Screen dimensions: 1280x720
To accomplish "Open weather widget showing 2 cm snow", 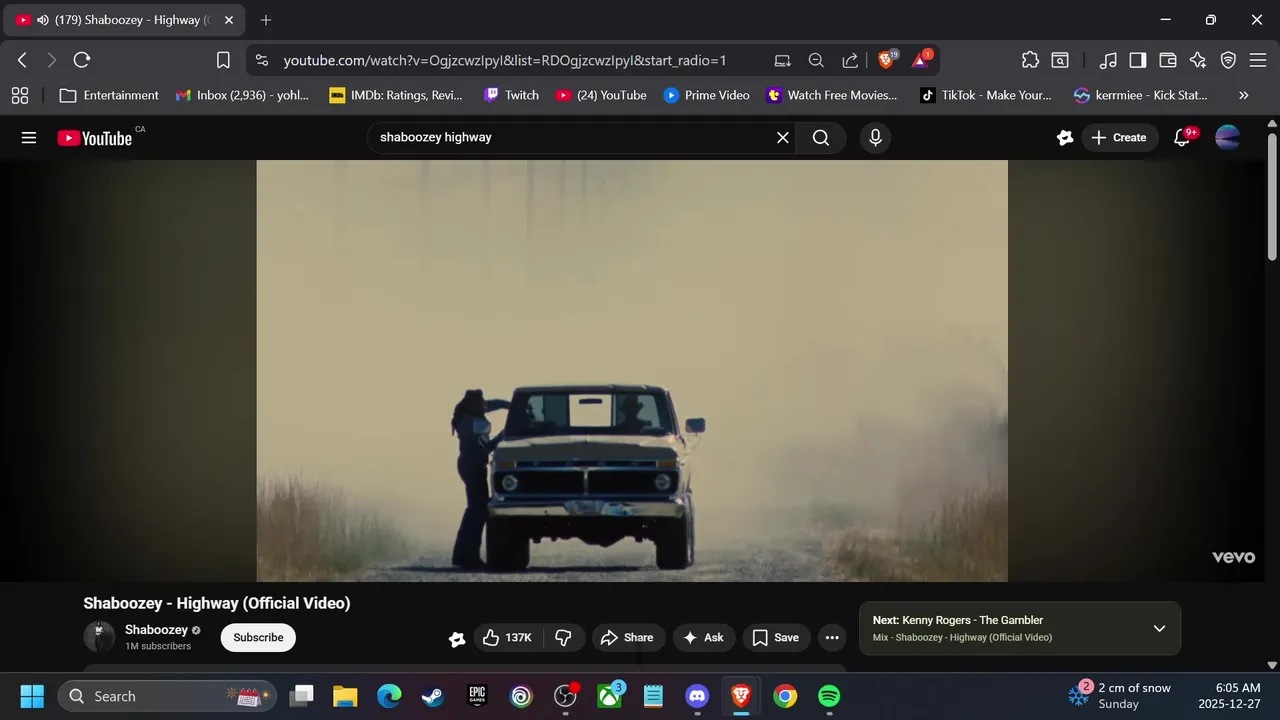I will (1120, 696).
